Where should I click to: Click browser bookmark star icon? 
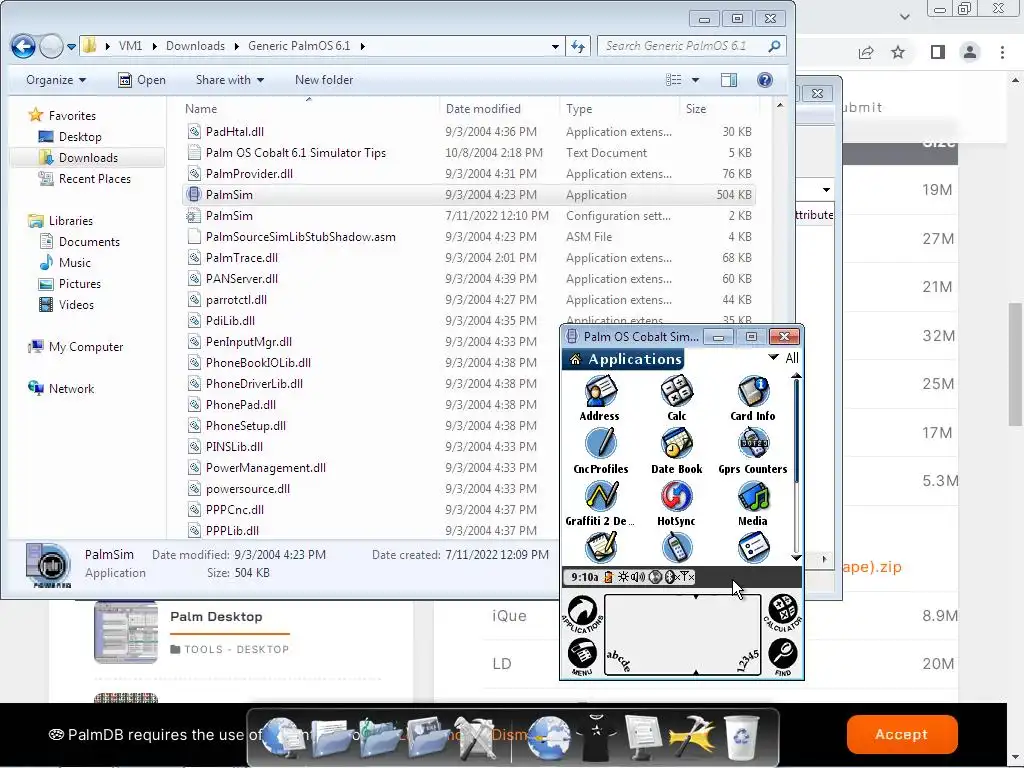[898, 52]
